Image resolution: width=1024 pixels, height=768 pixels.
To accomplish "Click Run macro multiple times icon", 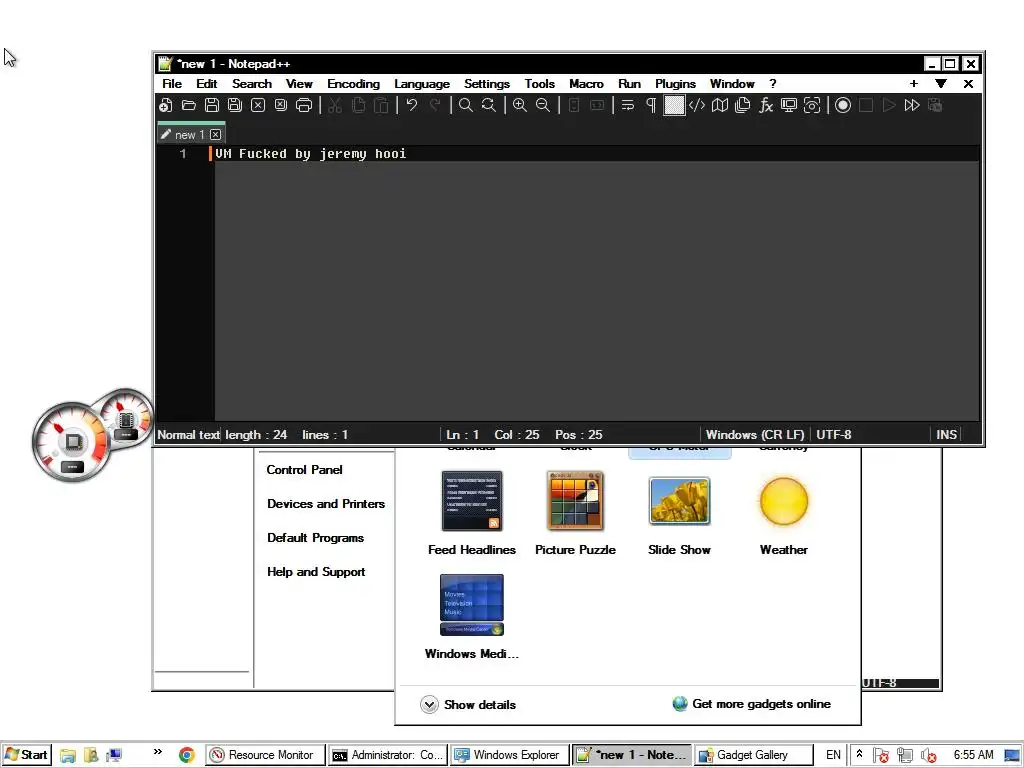I will [912, 105].
